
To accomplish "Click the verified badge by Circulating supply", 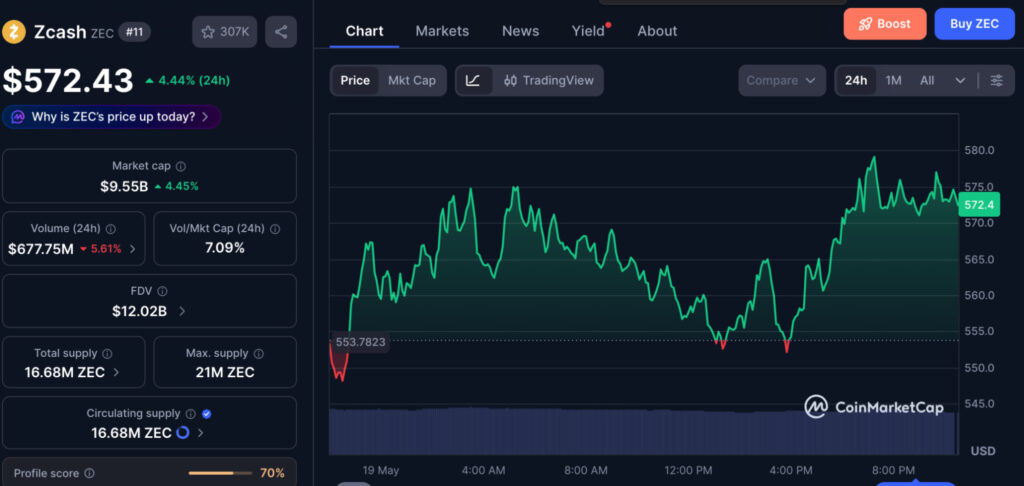I will [x=206, y=413].
